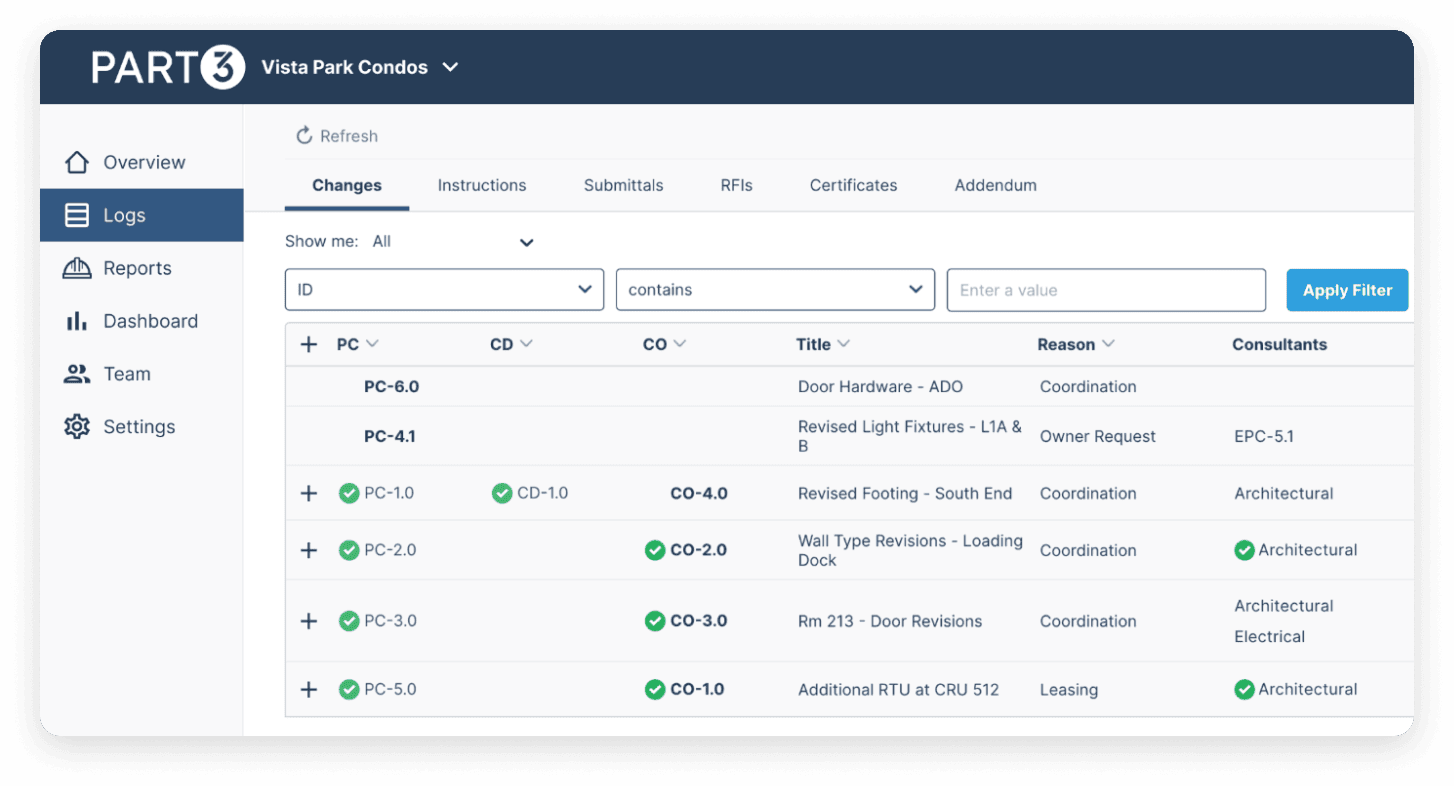Image resolution: width=1454 pixels, height=786 pixels.
Task: Click the green check beside PC-3.0
Action: (349, 621)
